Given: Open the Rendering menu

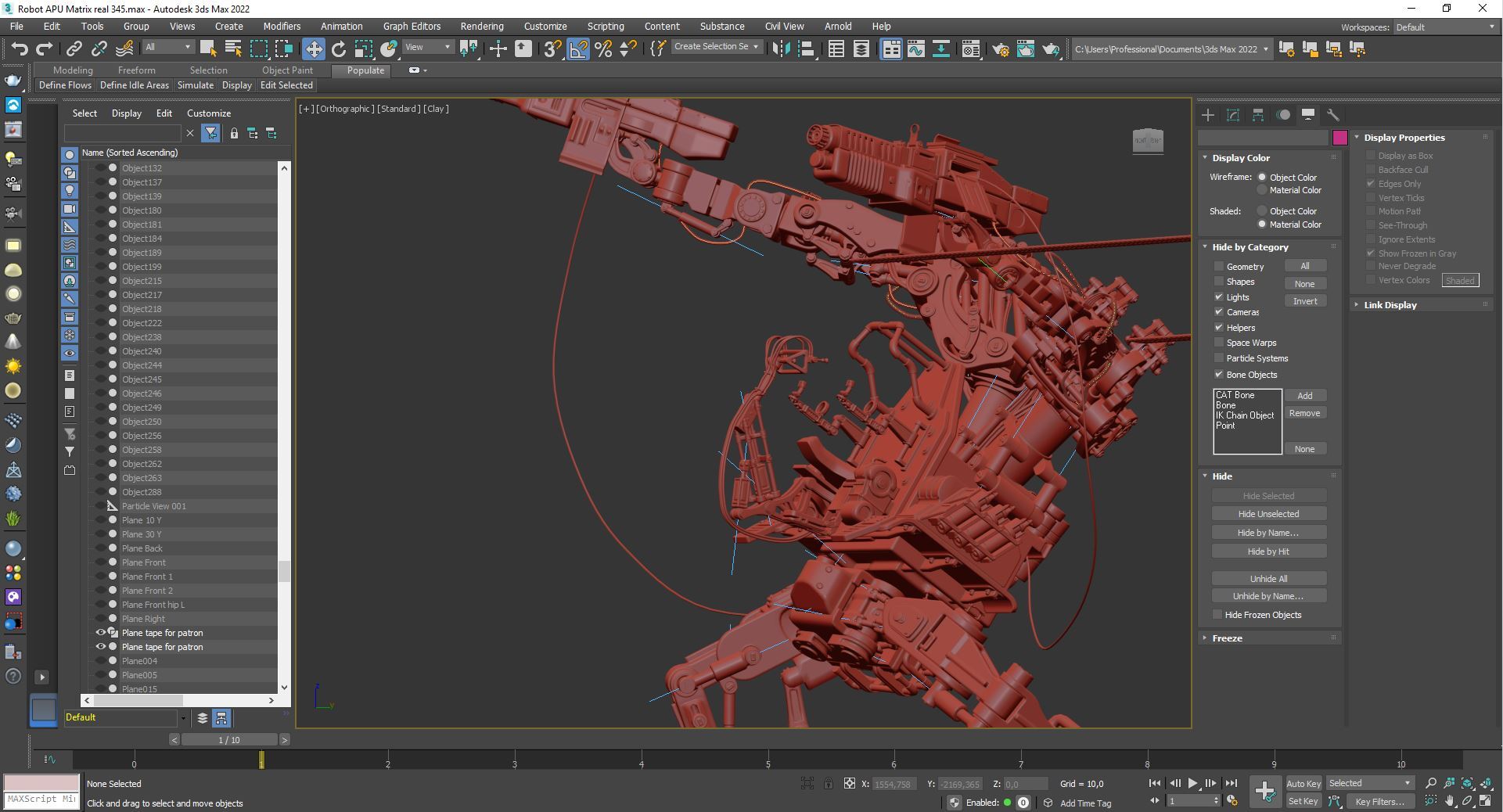Looking at the screenshot, I should point(481,26).
